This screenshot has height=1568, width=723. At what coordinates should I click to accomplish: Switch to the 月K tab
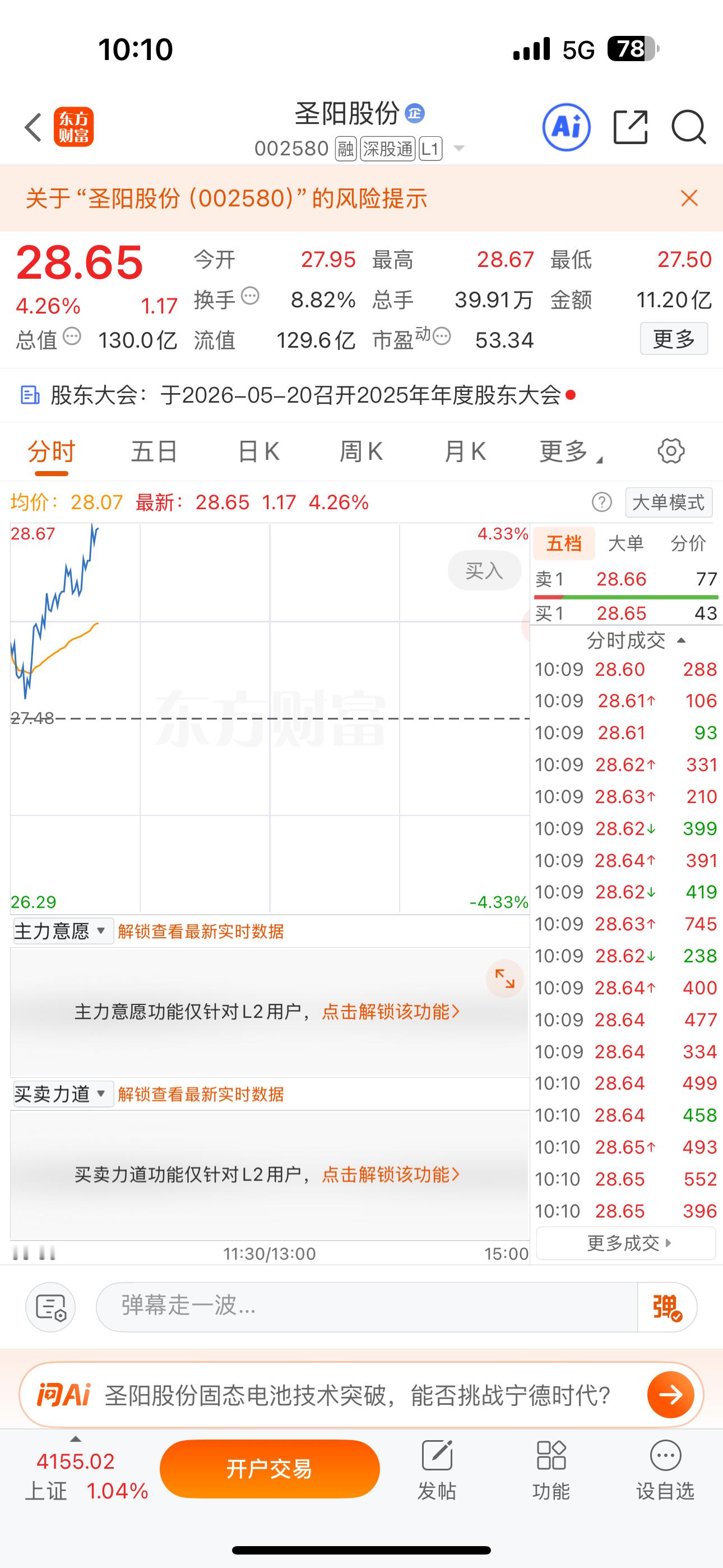465,451
